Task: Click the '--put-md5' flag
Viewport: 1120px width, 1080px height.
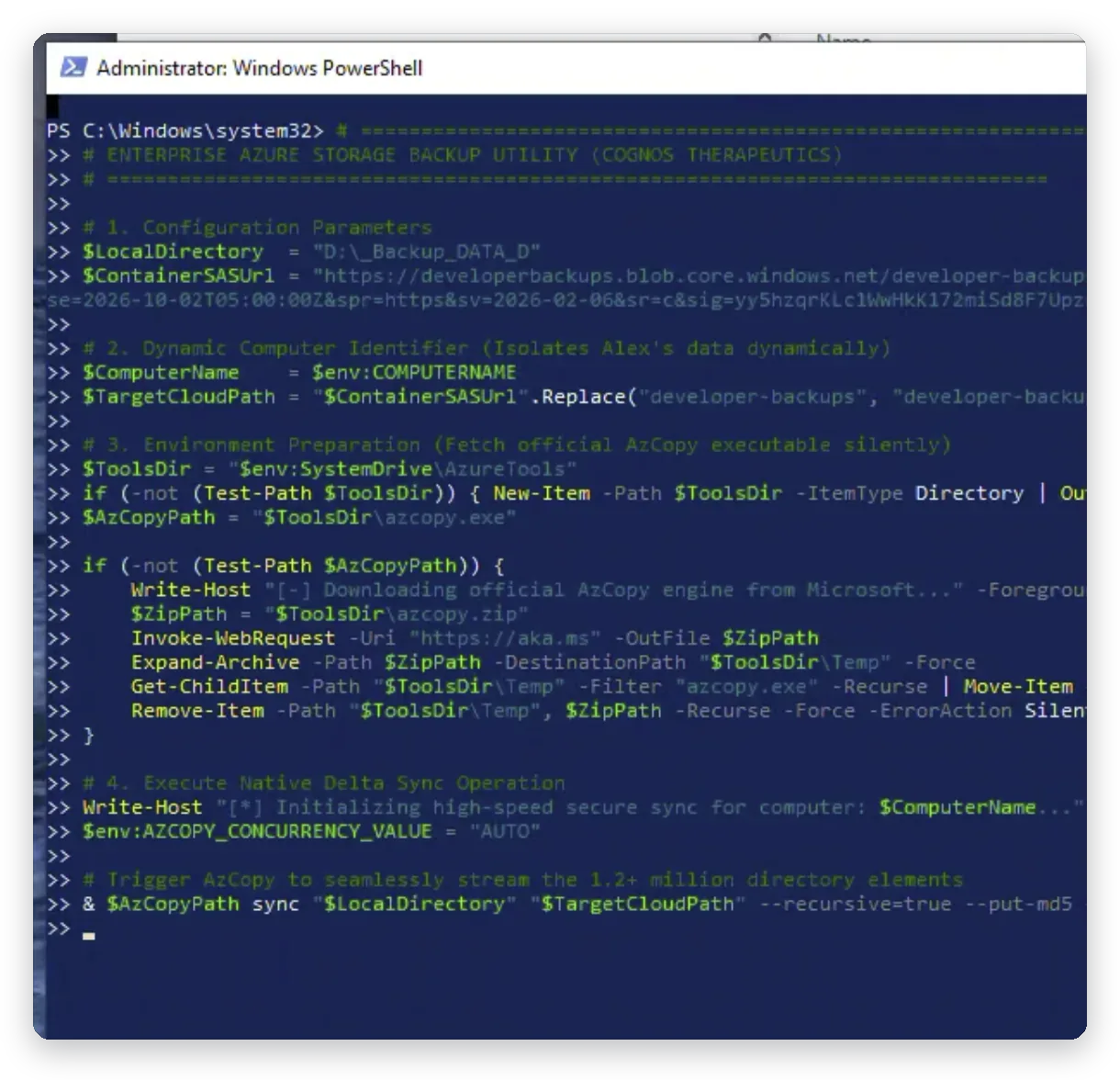Action: tap(1018, 904)
